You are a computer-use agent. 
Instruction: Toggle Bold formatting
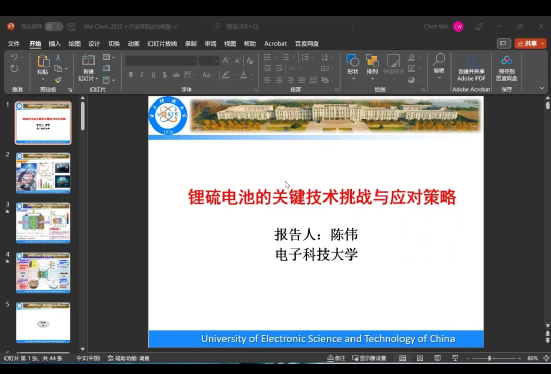pos(131,75)
